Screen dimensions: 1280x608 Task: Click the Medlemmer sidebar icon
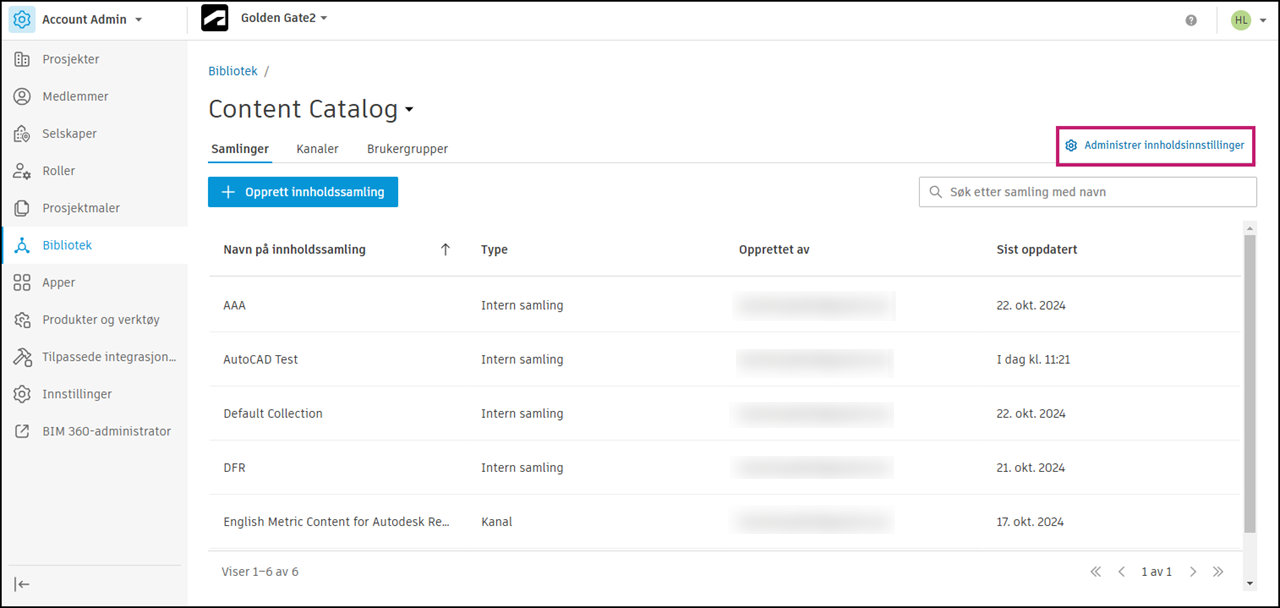22,97
